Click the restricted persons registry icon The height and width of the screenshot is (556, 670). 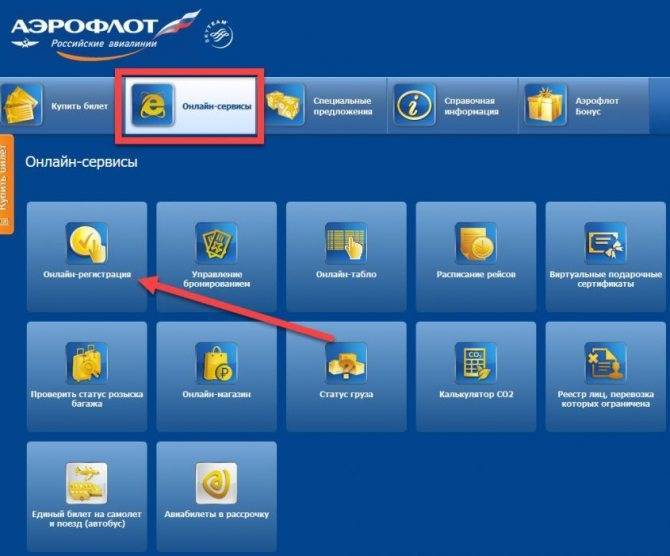(605, 363)
